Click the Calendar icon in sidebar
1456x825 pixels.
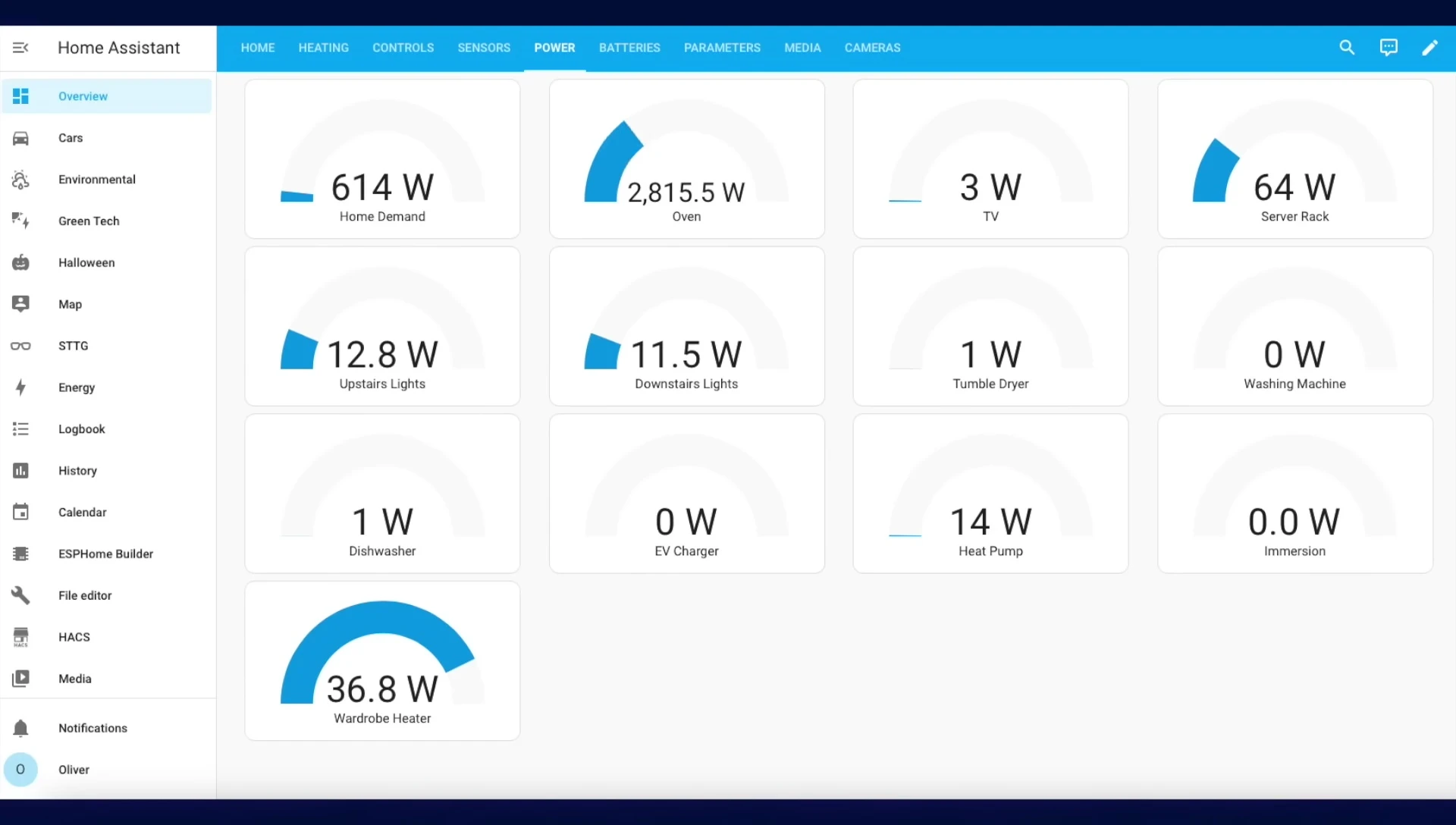pyautogui.click(x=20, y=512)
